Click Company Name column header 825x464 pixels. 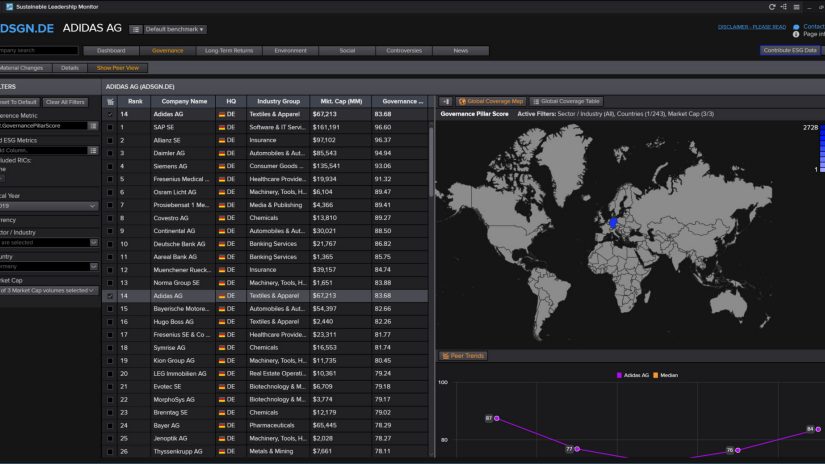click(x=184, y=102)
